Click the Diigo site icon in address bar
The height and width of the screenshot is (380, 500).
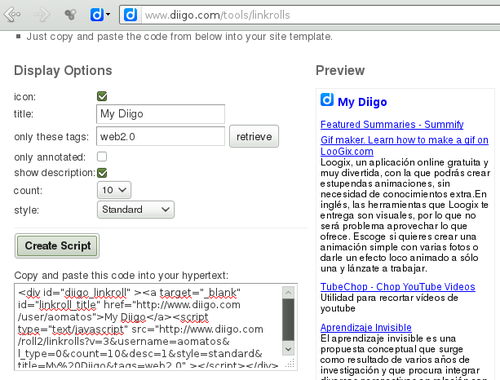click(130, 15)
